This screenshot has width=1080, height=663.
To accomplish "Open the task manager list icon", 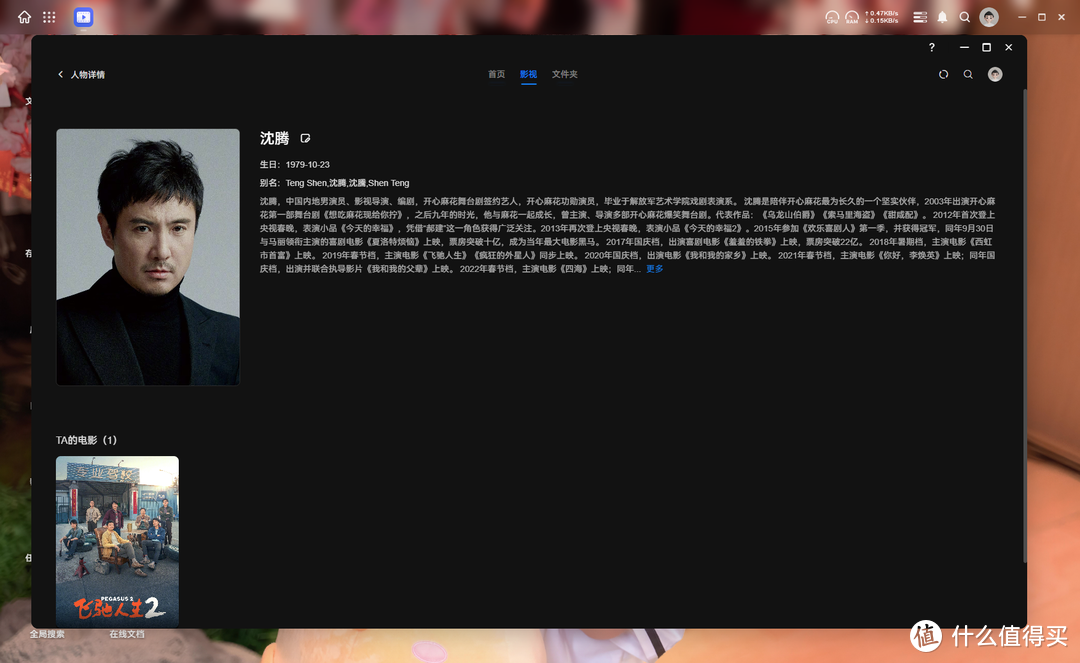I will (920, 17).
